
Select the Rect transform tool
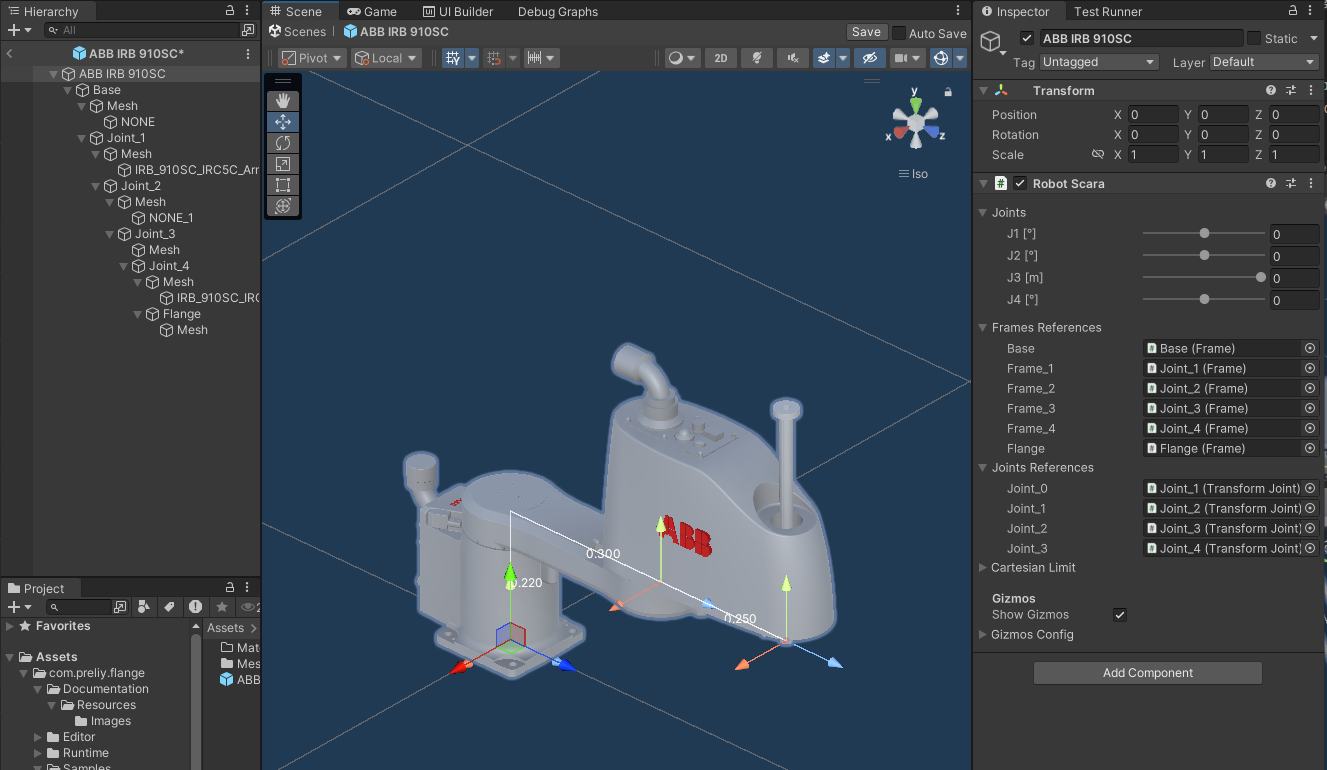283,185
